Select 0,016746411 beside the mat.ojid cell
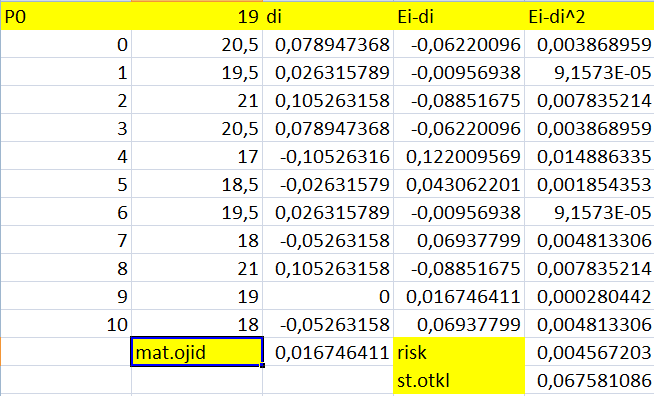This screenshot has height=396, width=654. point(328,352)
